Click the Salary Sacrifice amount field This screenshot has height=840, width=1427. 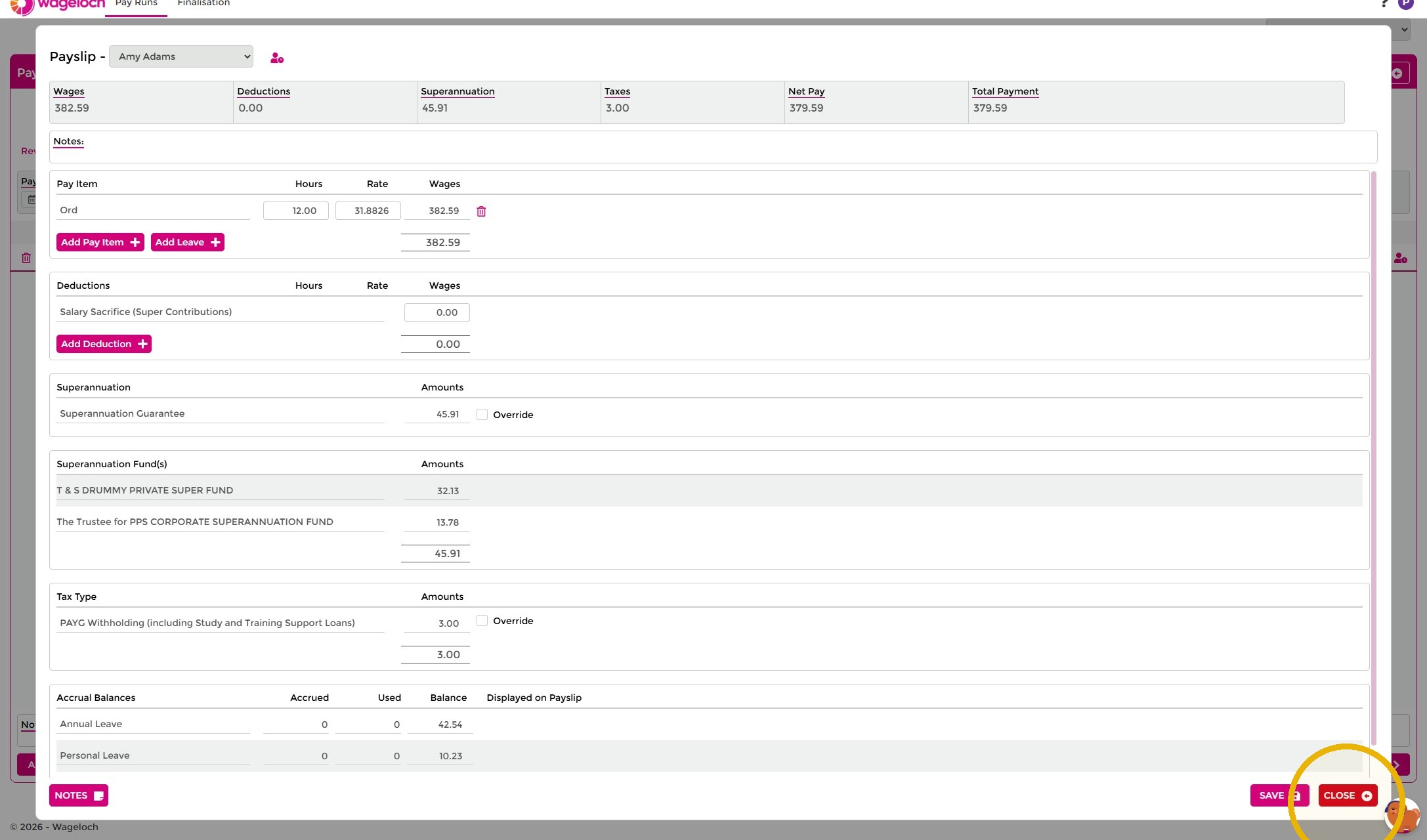(x=437, y=312)
